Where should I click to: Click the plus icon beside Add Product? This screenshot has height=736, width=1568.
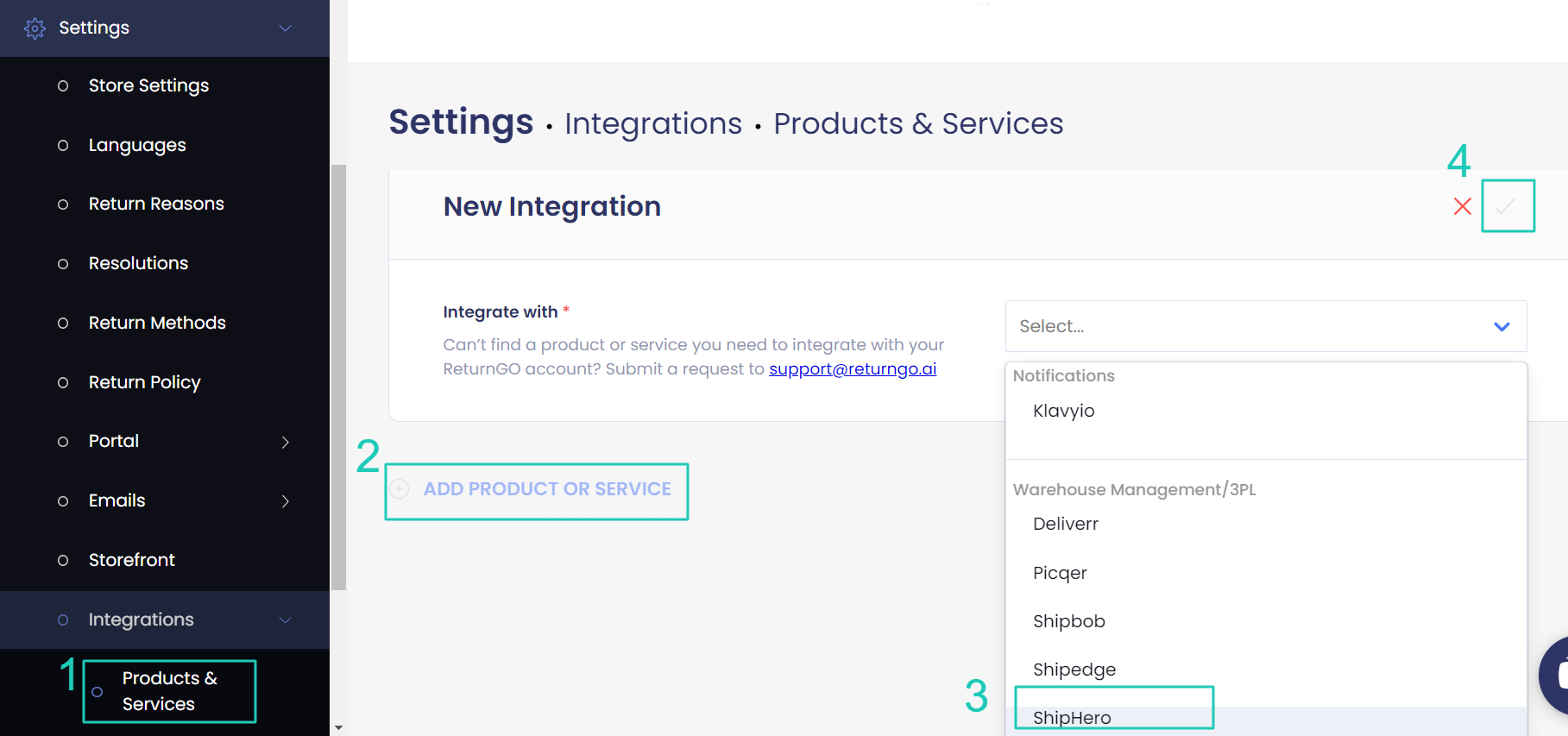pos(399,489)
